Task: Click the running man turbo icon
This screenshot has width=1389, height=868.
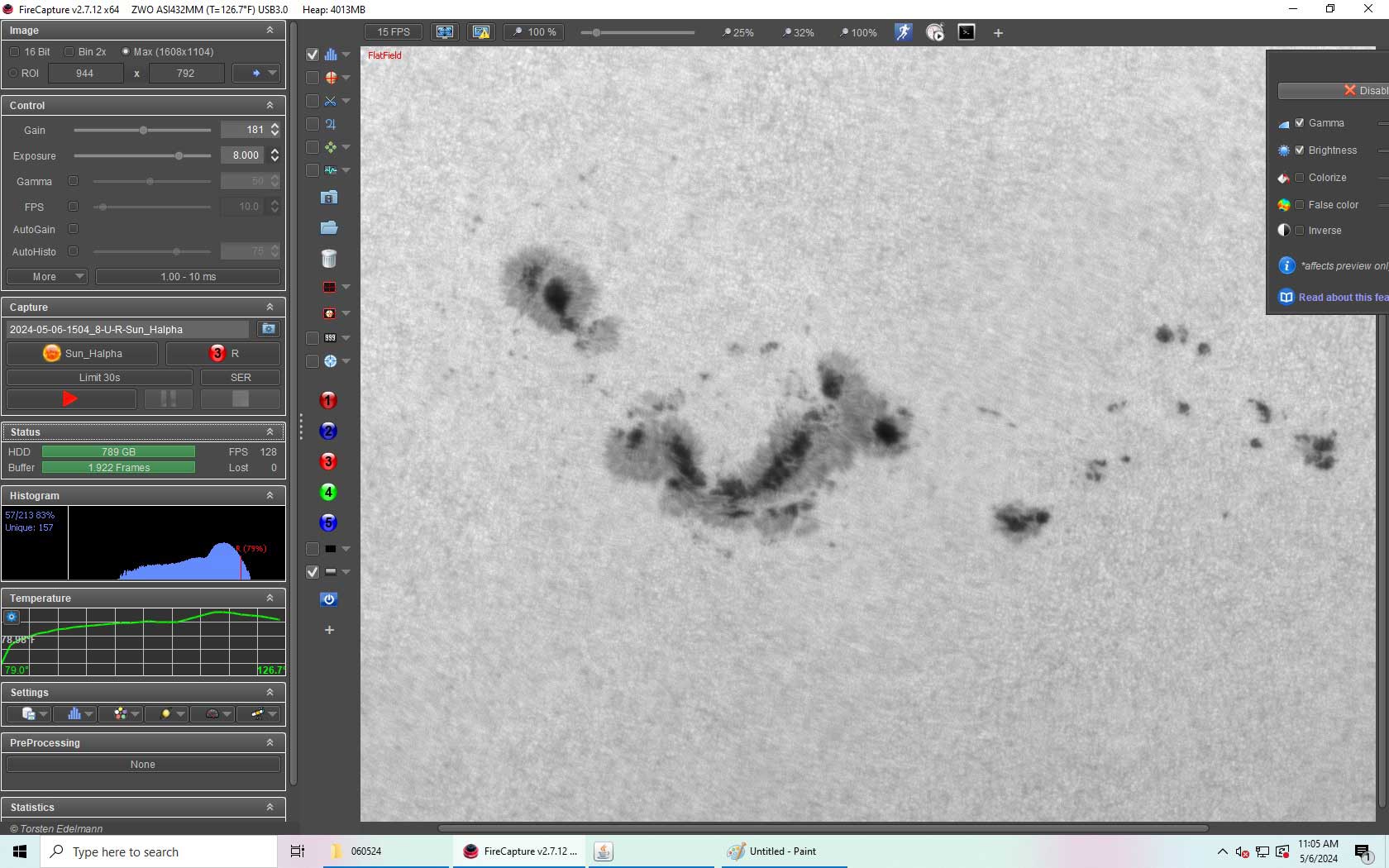Action: click(x=903, y=32)
